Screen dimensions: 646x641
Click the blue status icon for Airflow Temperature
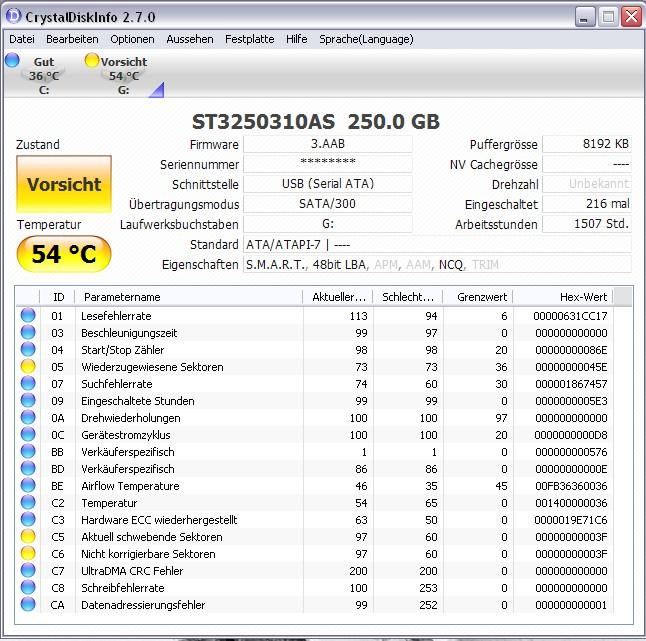pos(28,485)
